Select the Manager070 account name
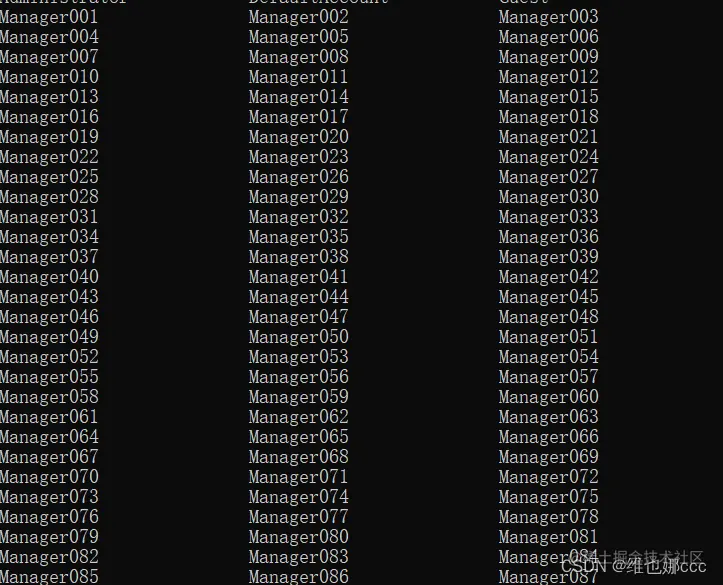 tap(49, 477)
